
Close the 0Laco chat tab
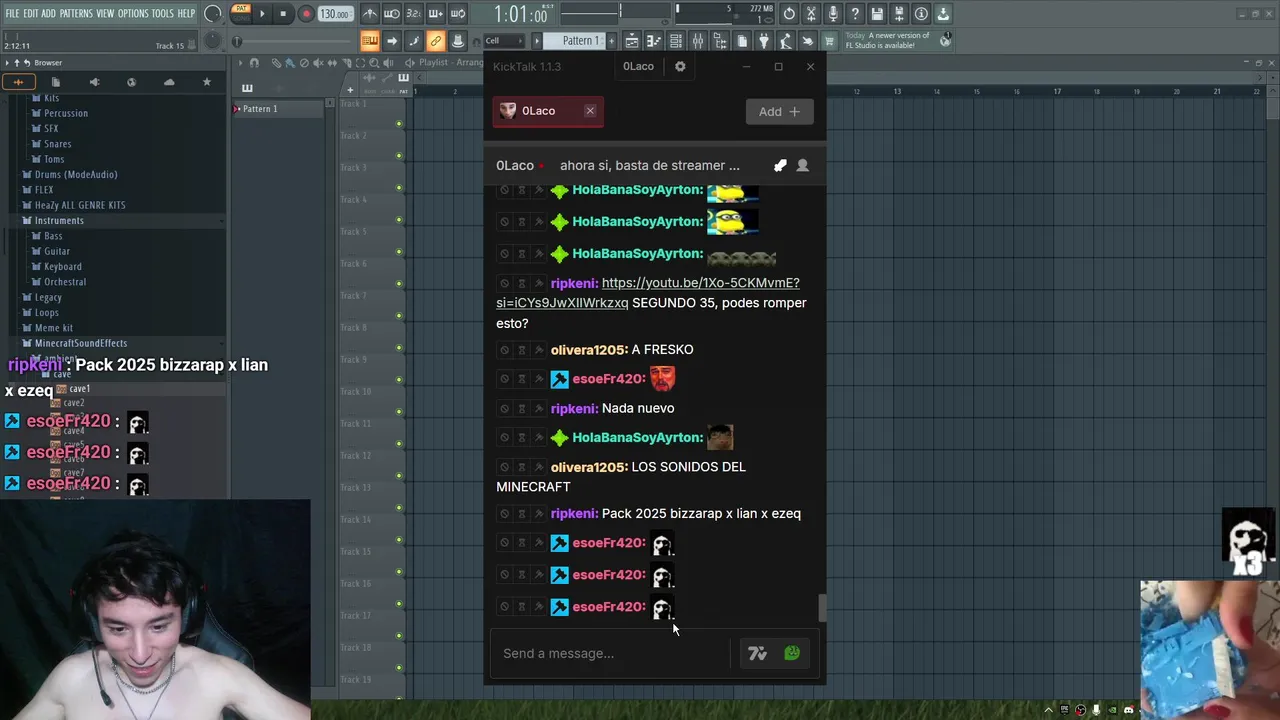(x=590, y=111)
